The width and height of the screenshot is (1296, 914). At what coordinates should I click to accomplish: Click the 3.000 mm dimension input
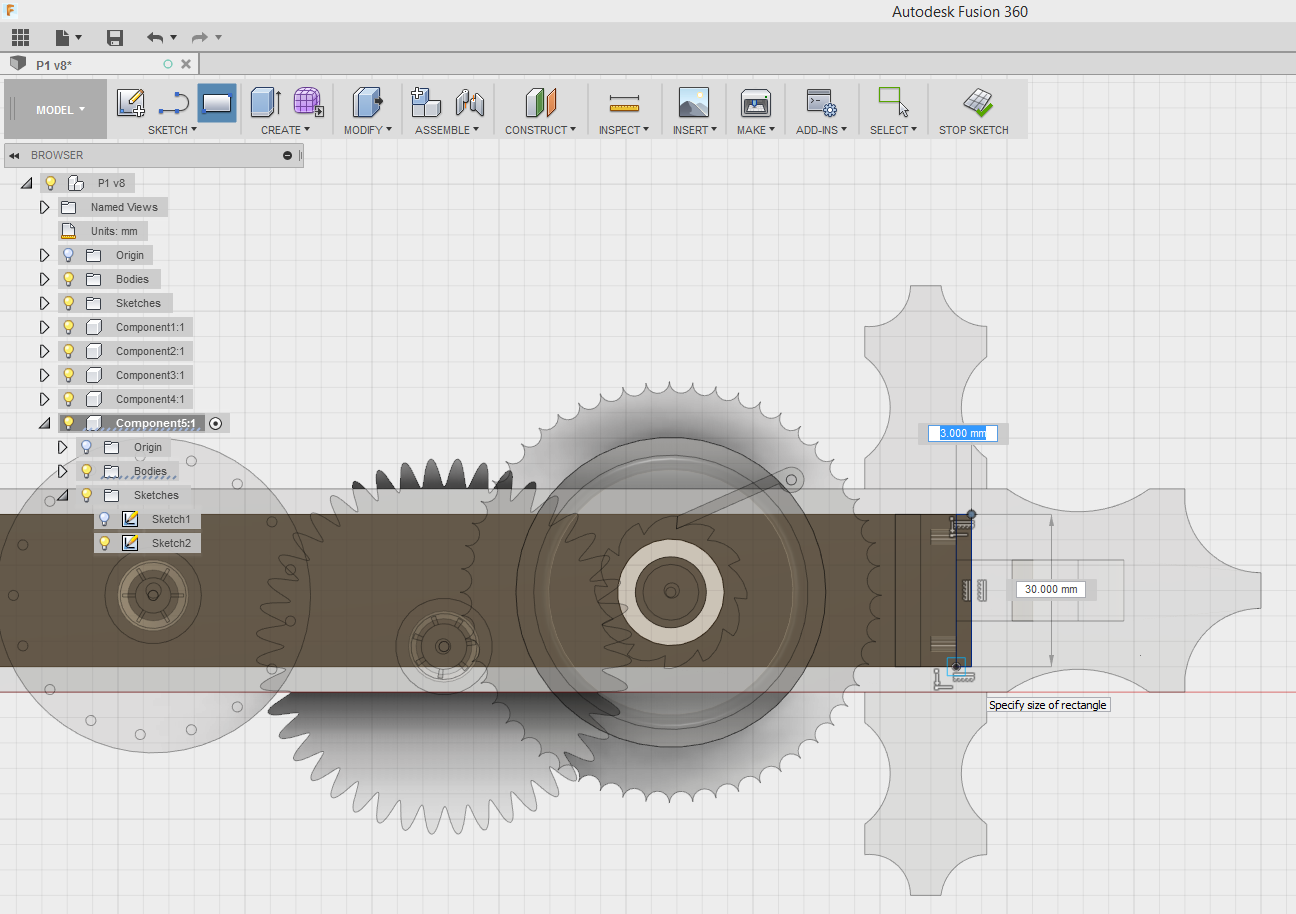coord(963,433)
